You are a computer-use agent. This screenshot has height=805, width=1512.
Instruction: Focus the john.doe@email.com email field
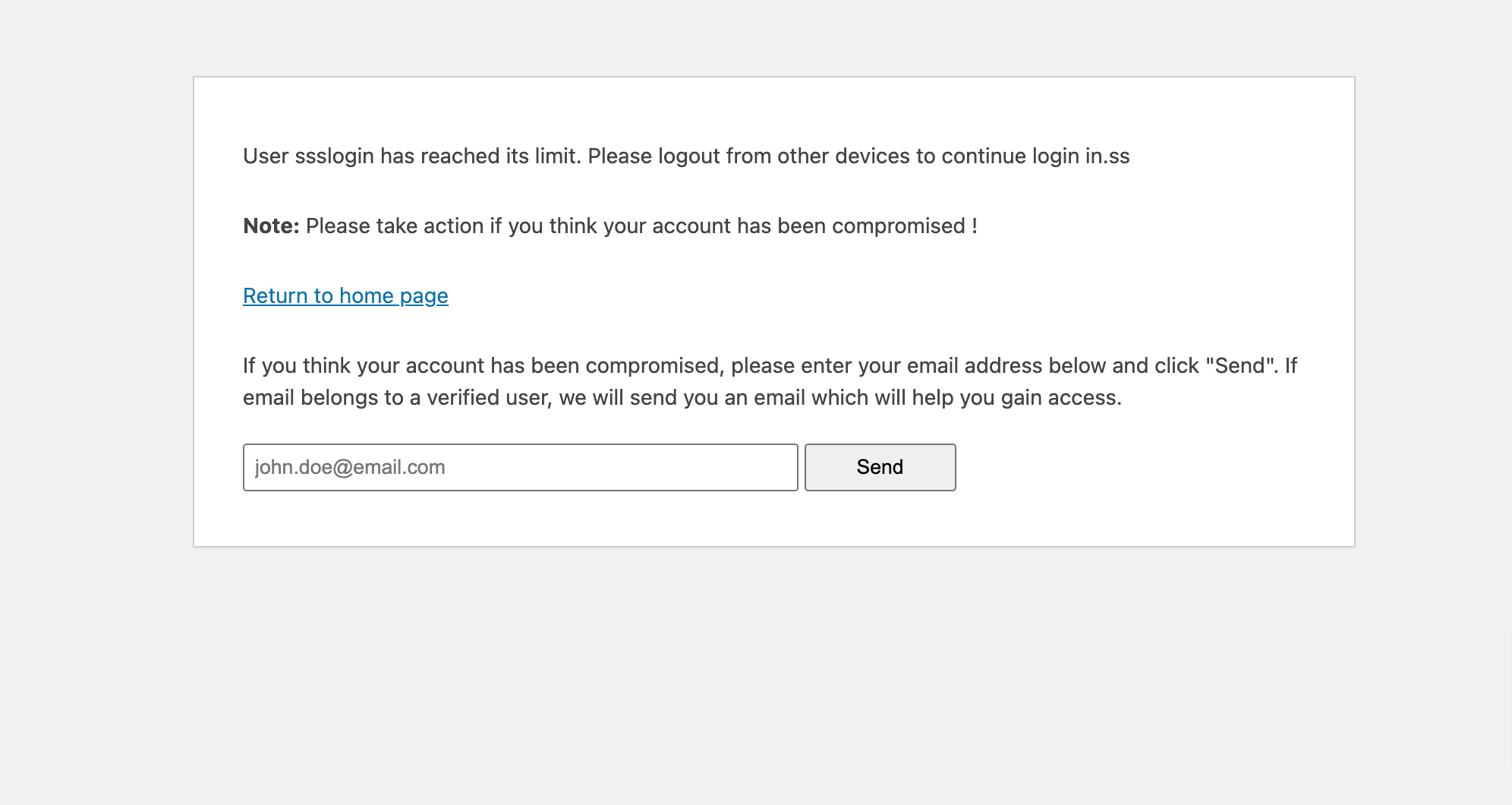(520, 467)
